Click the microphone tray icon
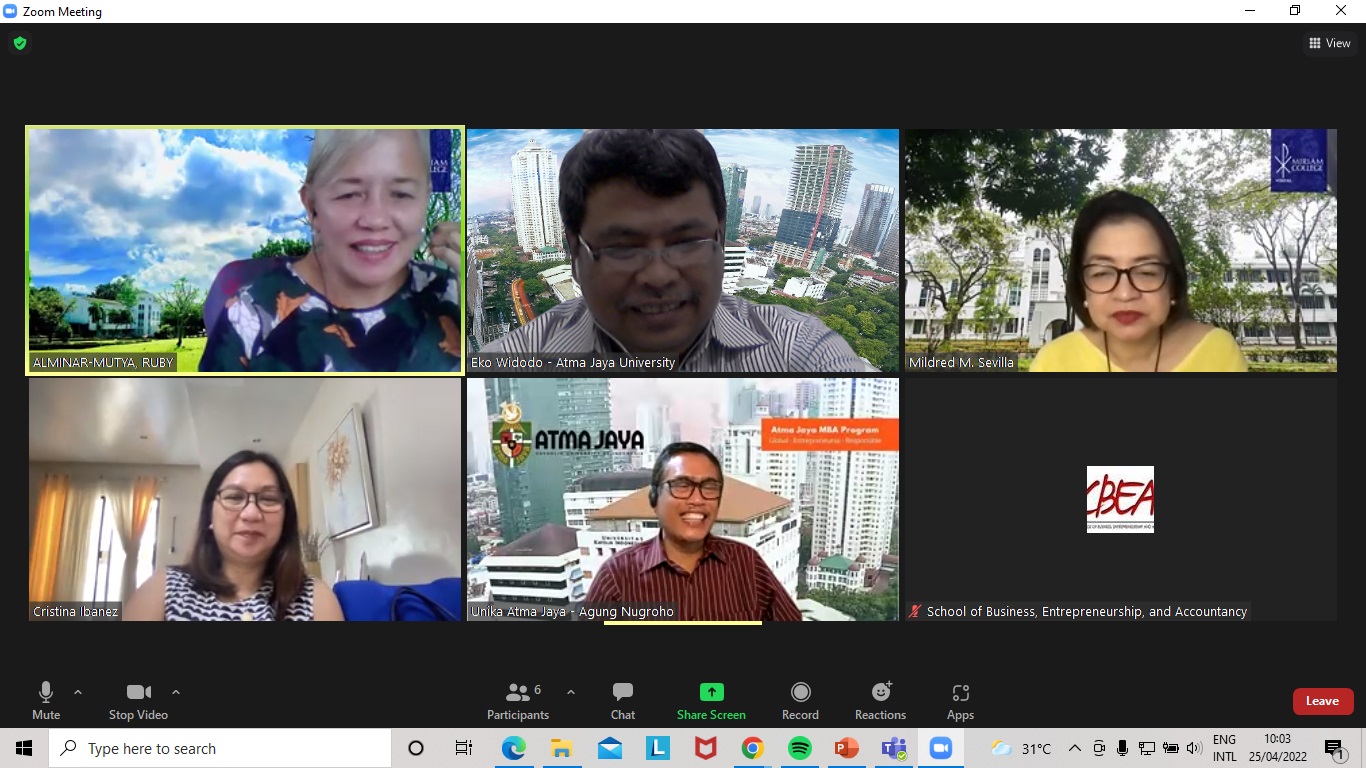 [x=1123, y=748]
